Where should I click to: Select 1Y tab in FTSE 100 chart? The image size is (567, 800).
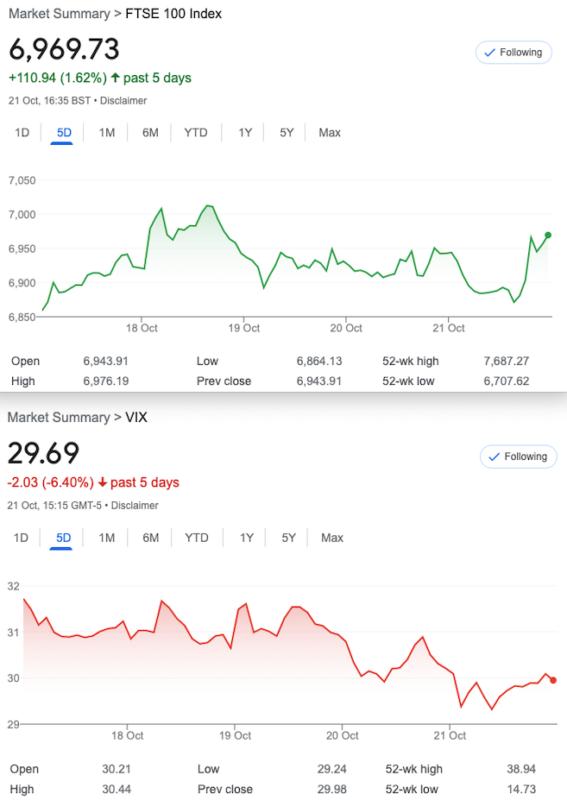pos(245,133)
